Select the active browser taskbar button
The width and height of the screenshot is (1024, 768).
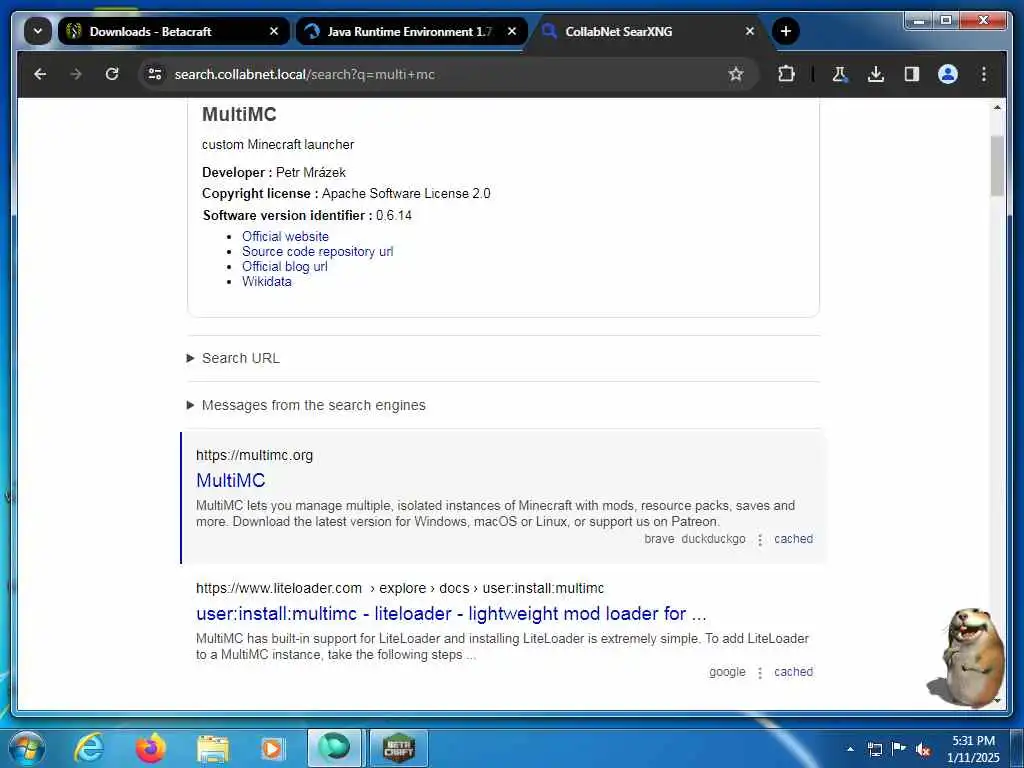(x=334, y=748)
